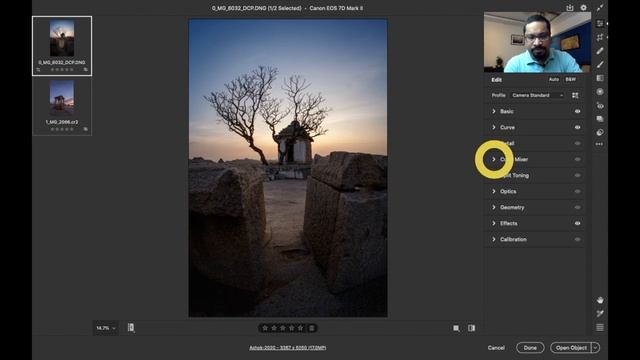Select the Crop and Rotate tool
This screenshot has width=640, height=360.
click(600, 38)
